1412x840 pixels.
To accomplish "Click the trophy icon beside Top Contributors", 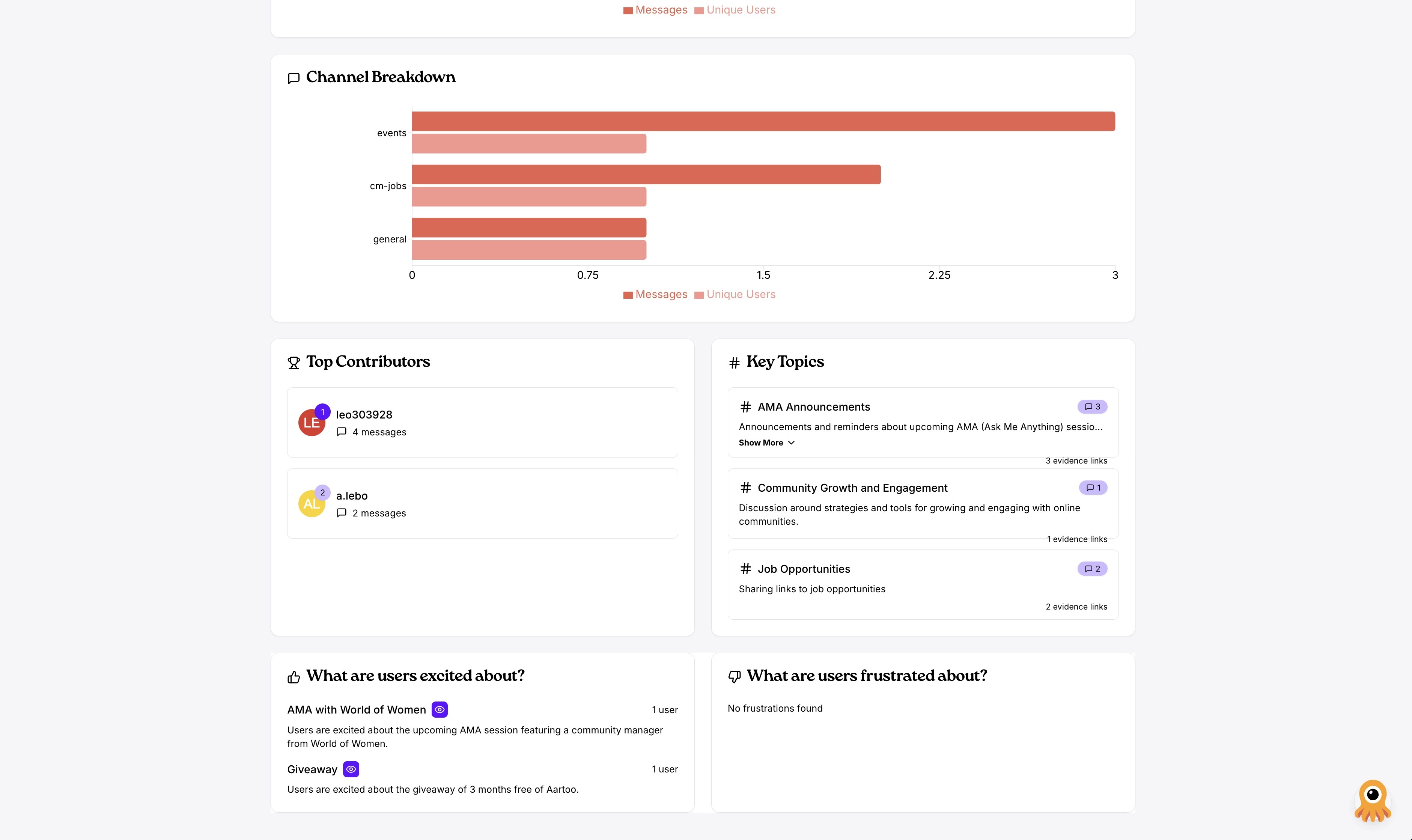I will [x=293, y=363].
